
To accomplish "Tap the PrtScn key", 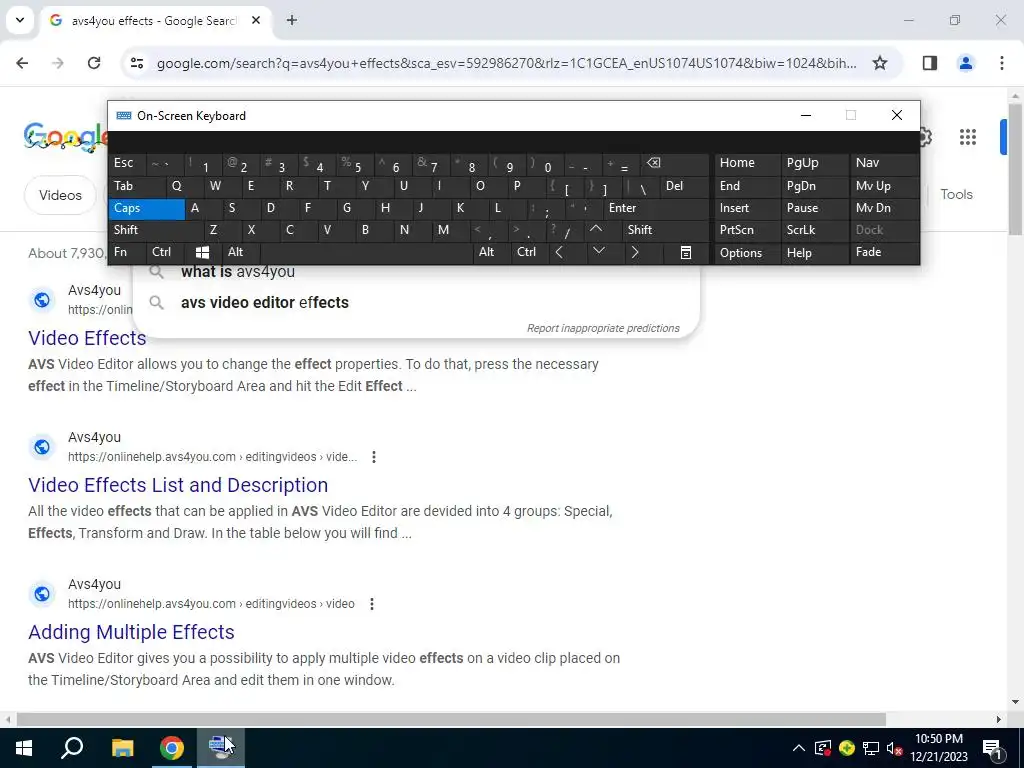I will click(747, 230).
